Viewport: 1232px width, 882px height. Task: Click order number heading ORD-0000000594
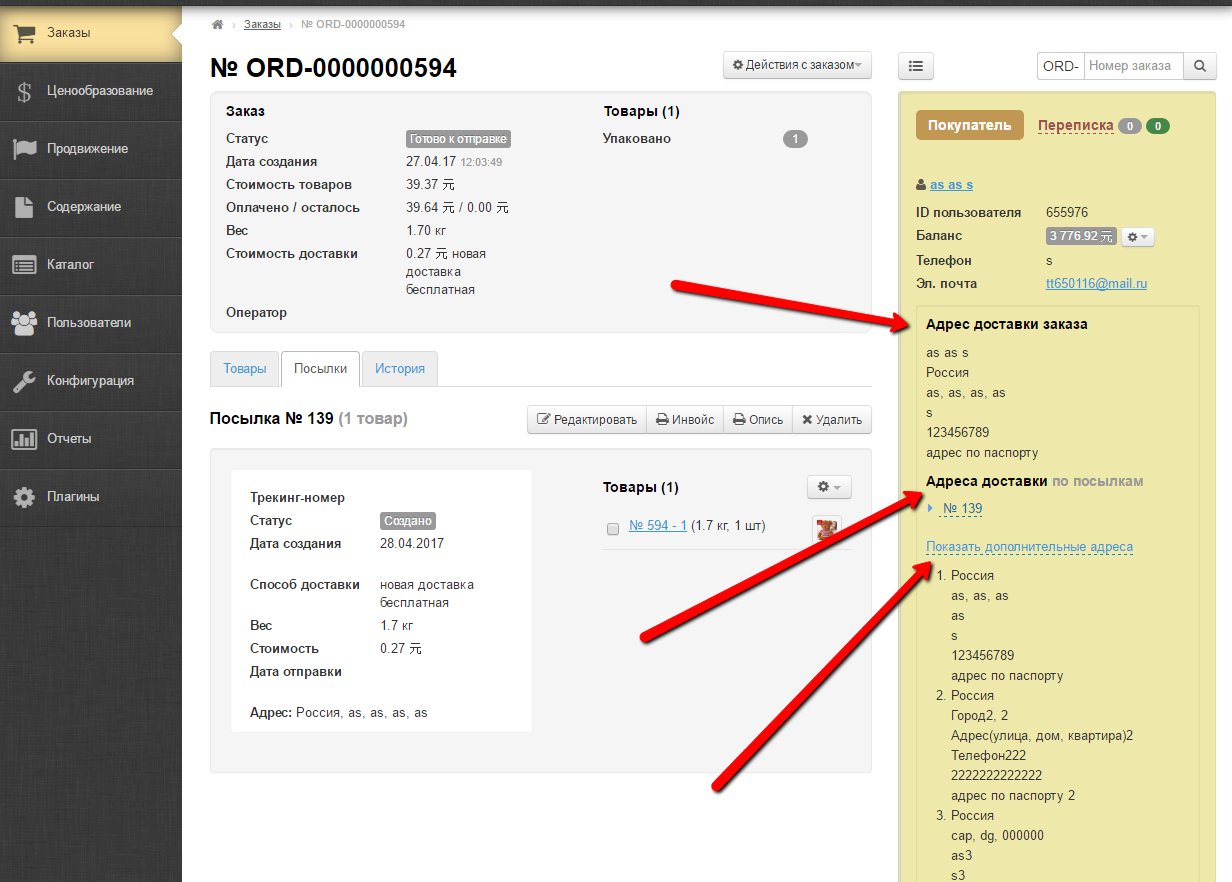coord(333,68)
